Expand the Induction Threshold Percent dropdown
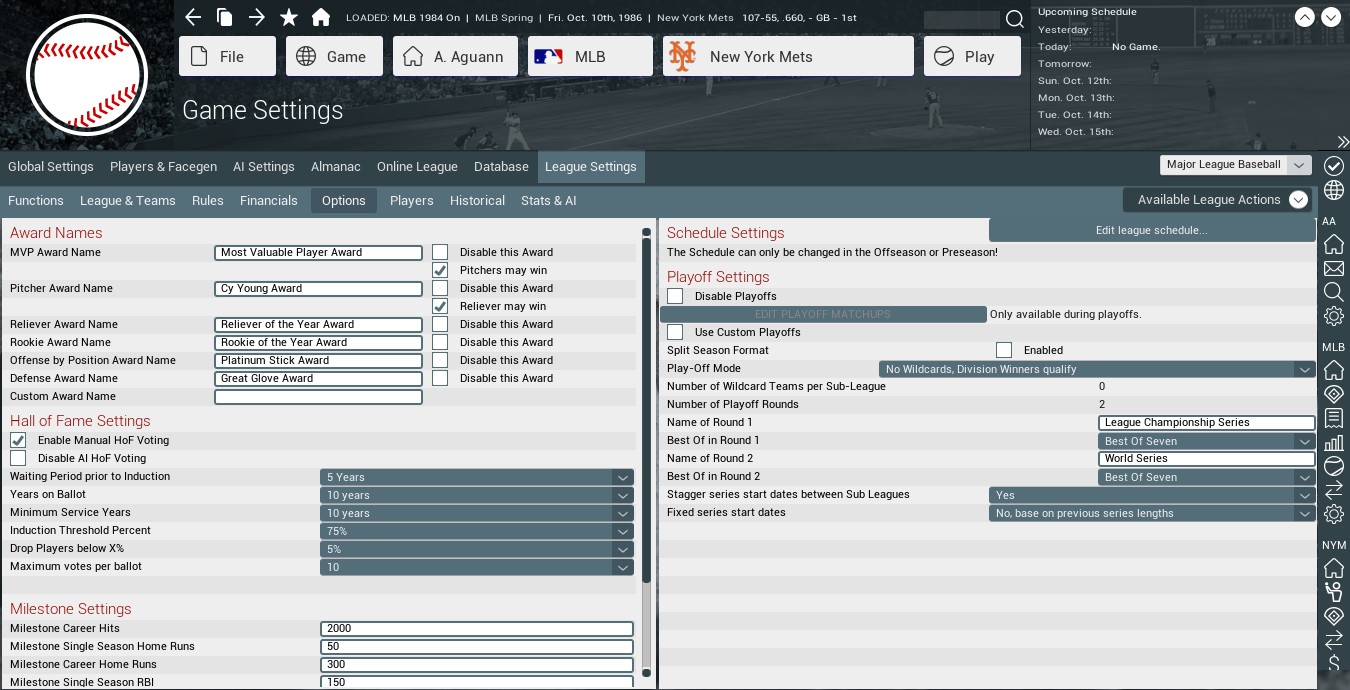1350x690 pixels. (x=477, y=531)
